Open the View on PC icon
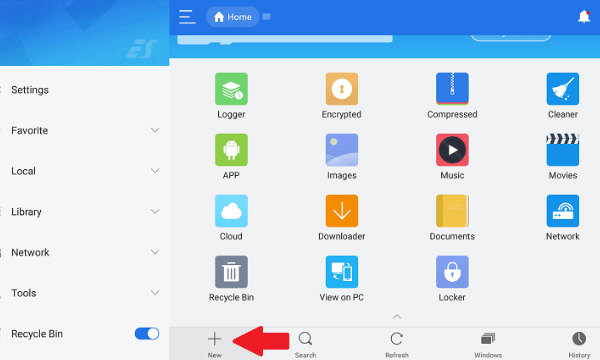This screenshot has width=600, height=360. pos(342,272)
